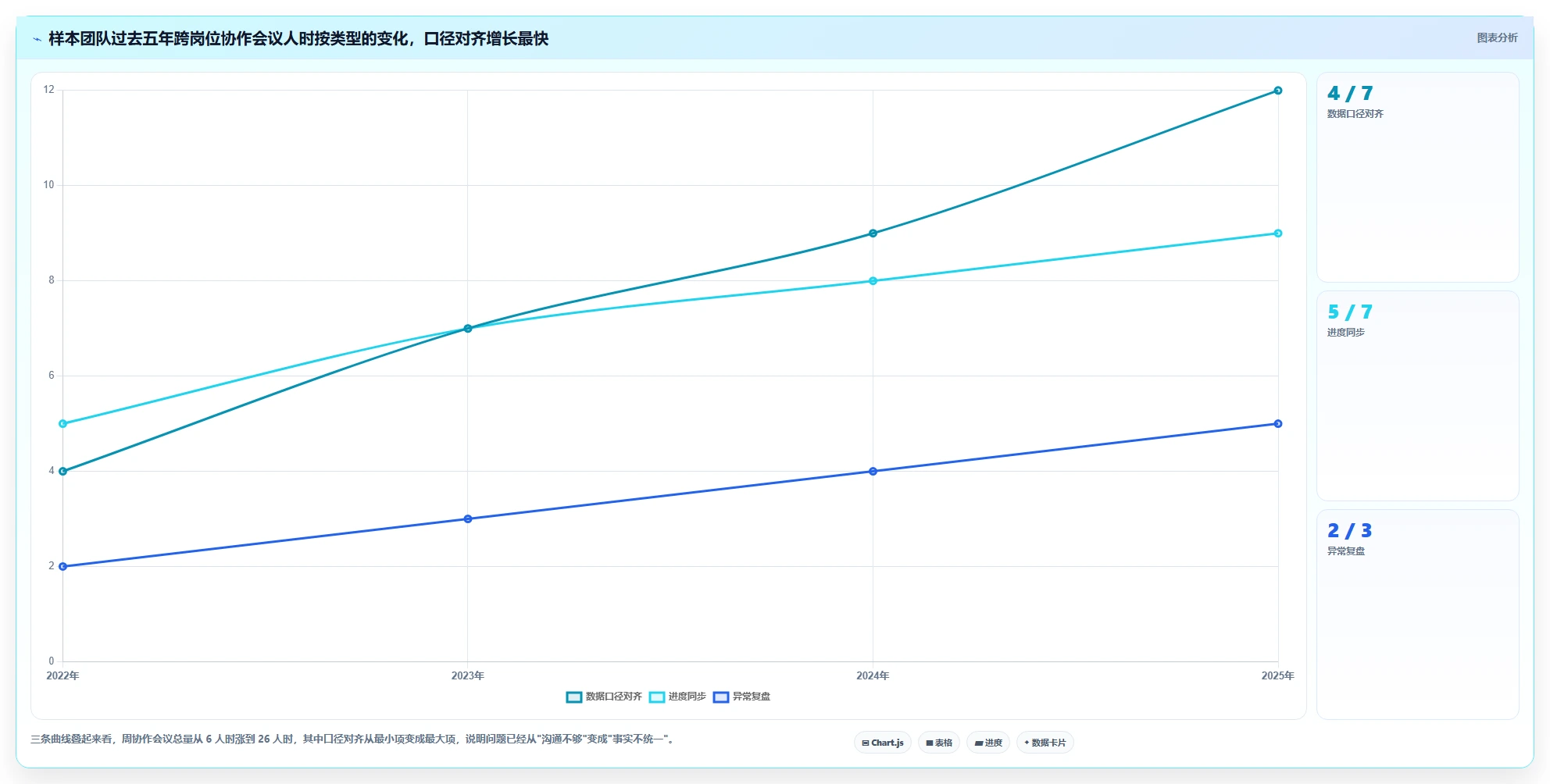
Task: Click the small icon before the title
Action: pos(37,39)
